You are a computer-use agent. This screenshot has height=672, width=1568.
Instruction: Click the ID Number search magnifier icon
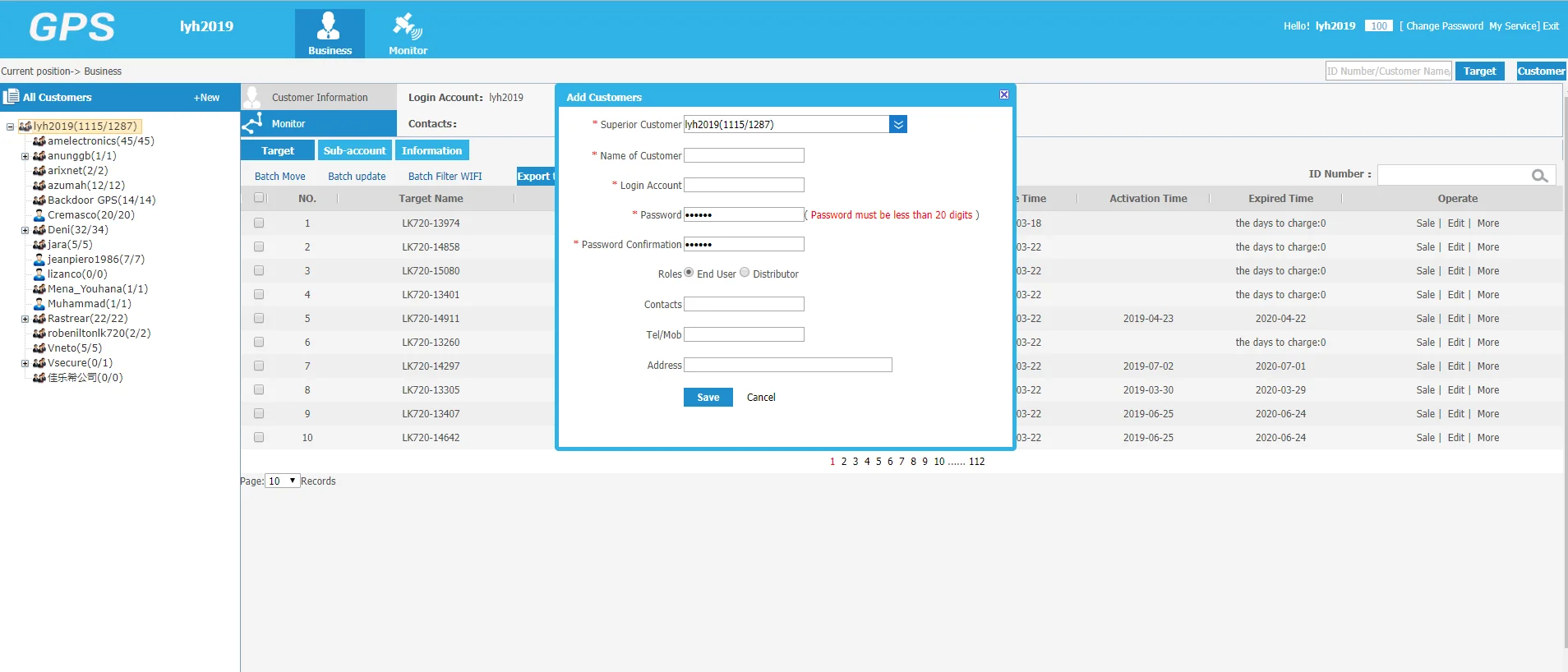pos(1539,175)
